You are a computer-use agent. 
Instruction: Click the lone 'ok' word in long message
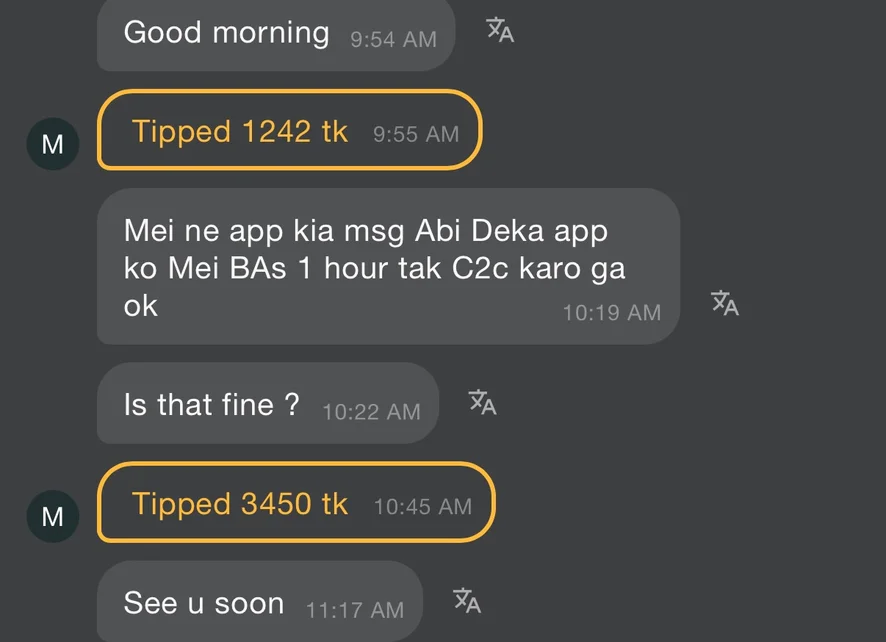[141, 305]
